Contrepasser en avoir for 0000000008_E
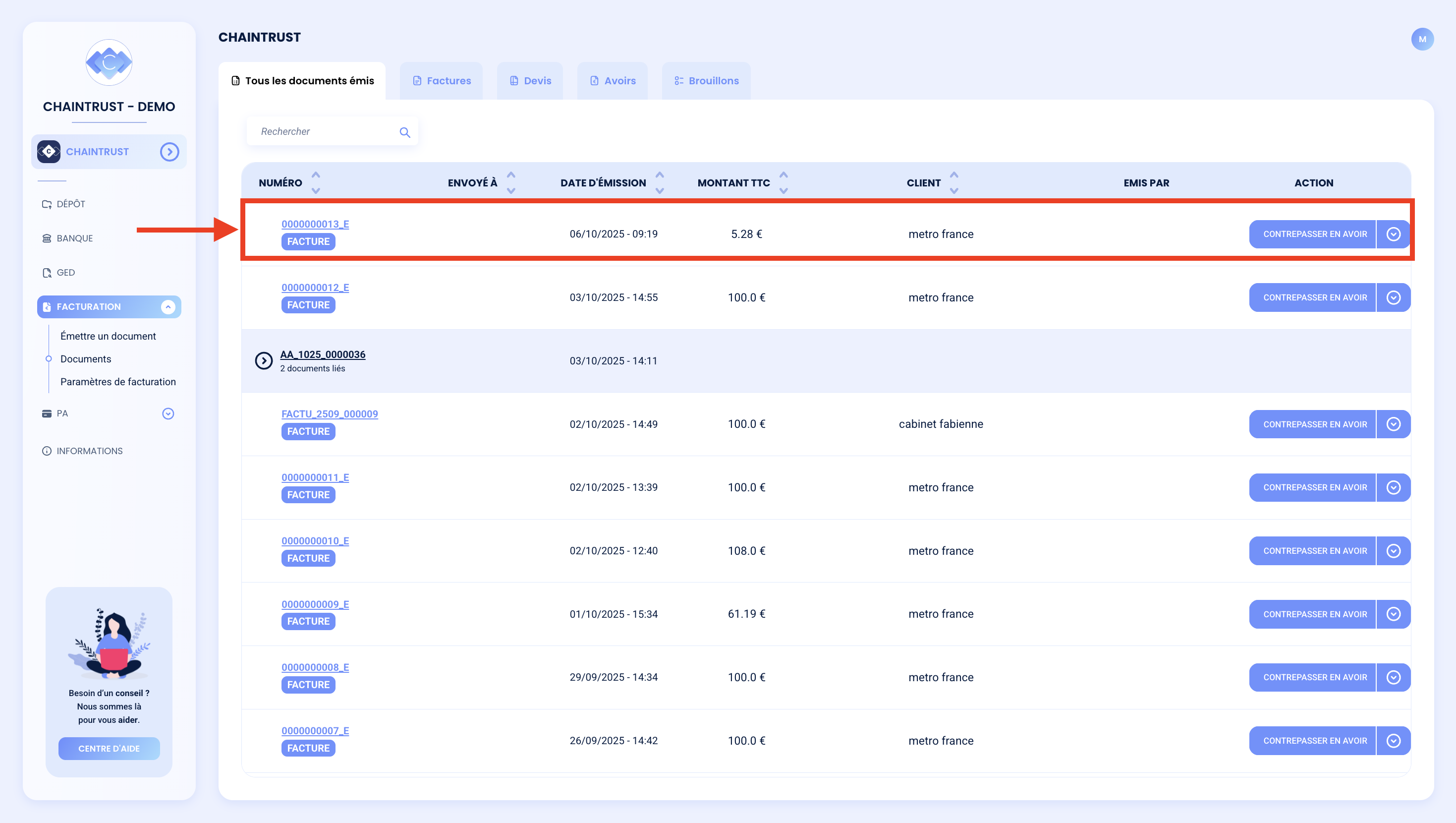This screenshot has width=1456, height=823. (1312, 678)
